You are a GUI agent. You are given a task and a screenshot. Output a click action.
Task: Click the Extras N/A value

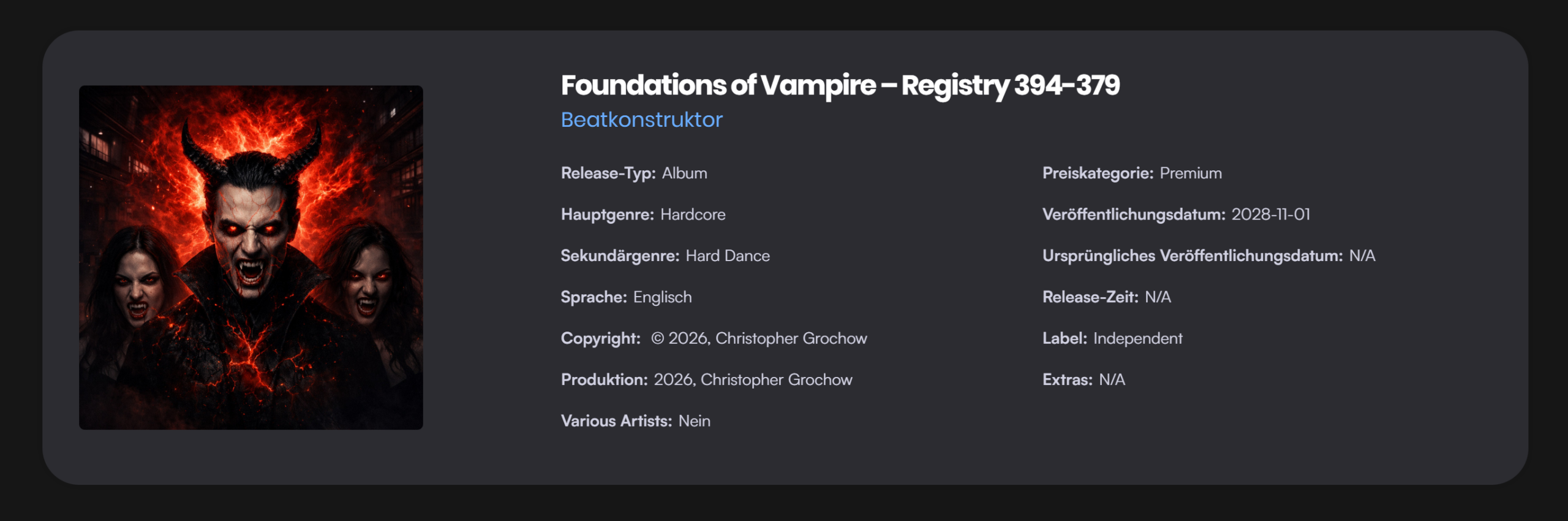coord(1112,380)
